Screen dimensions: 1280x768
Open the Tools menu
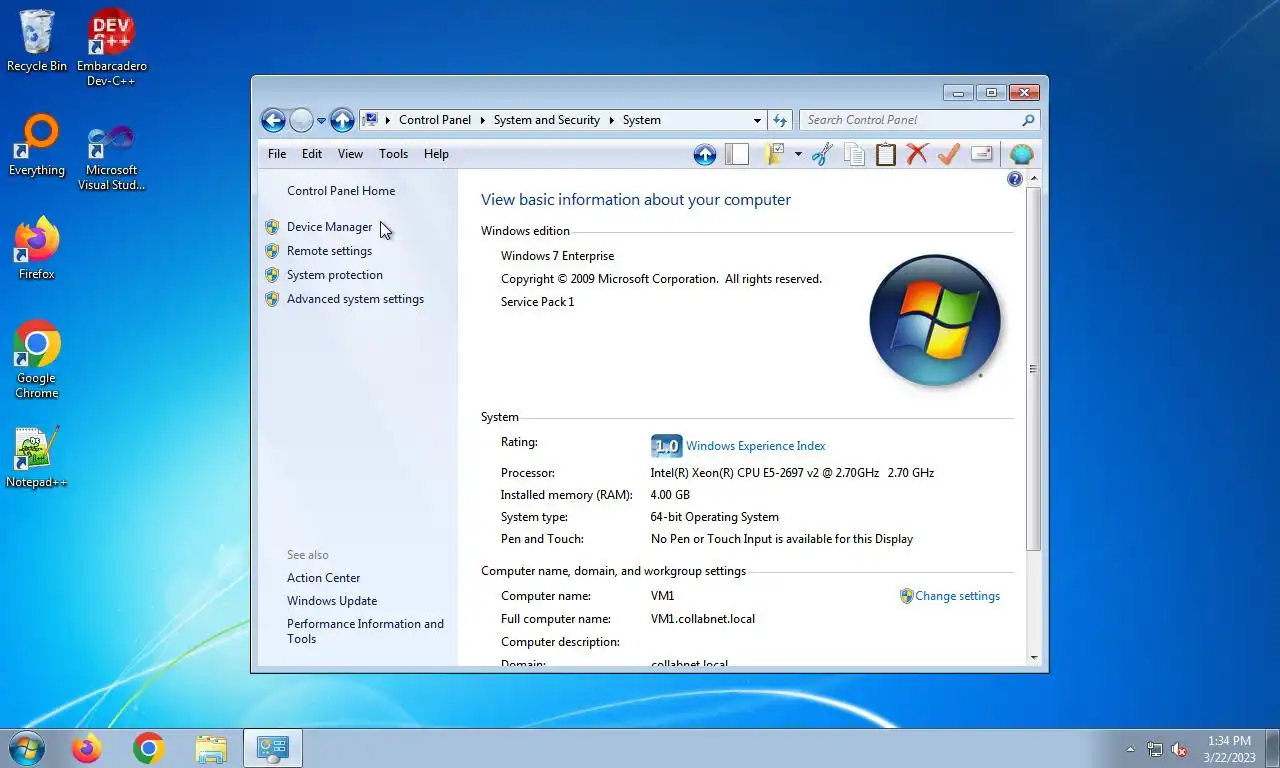coord(393,154)
